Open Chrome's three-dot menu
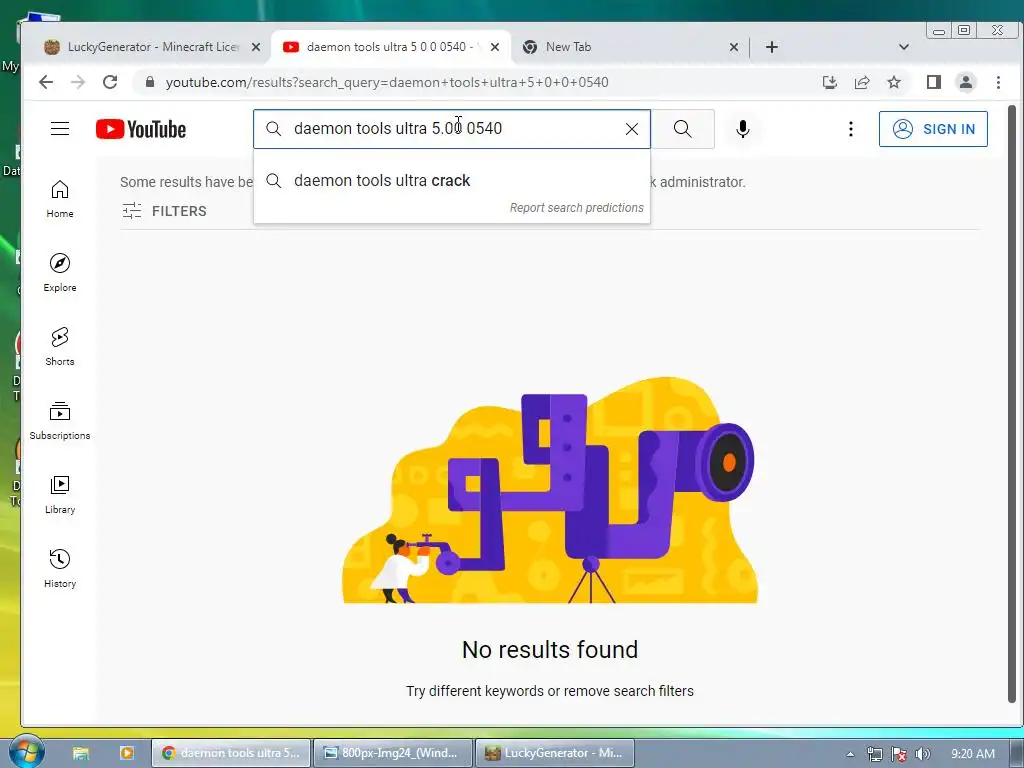This screenshot has width=1024, height=768. pyautogui.click(x=998, y=82)
